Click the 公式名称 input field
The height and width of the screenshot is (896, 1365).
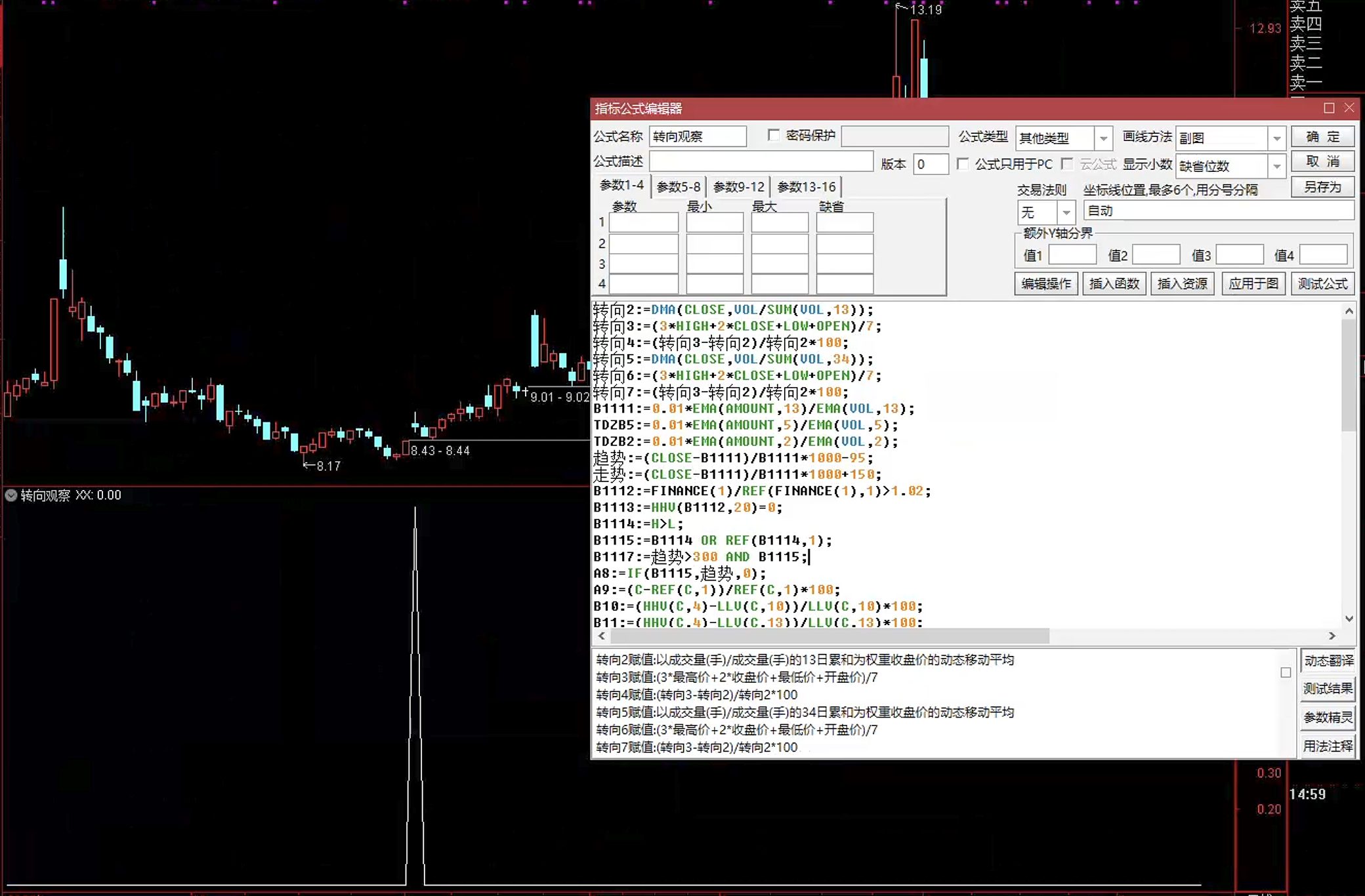point(698,136)
